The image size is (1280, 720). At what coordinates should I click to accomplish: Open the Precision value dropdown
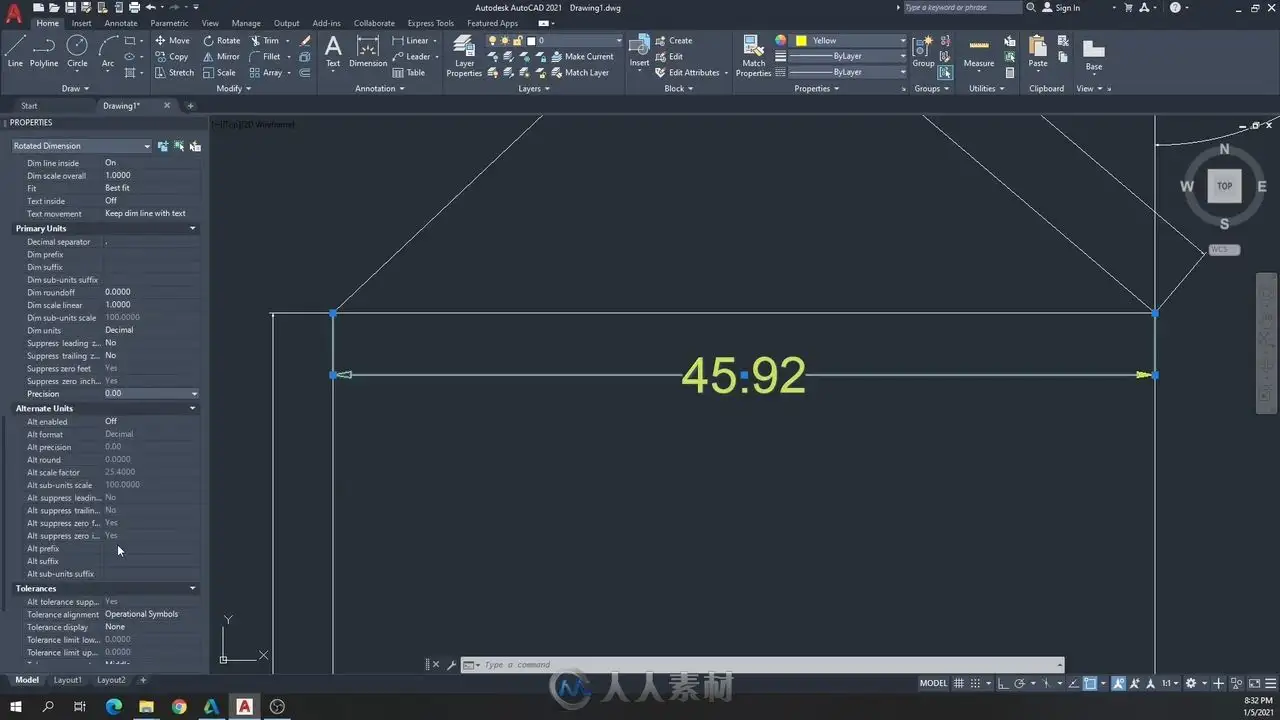click(194, 394)
